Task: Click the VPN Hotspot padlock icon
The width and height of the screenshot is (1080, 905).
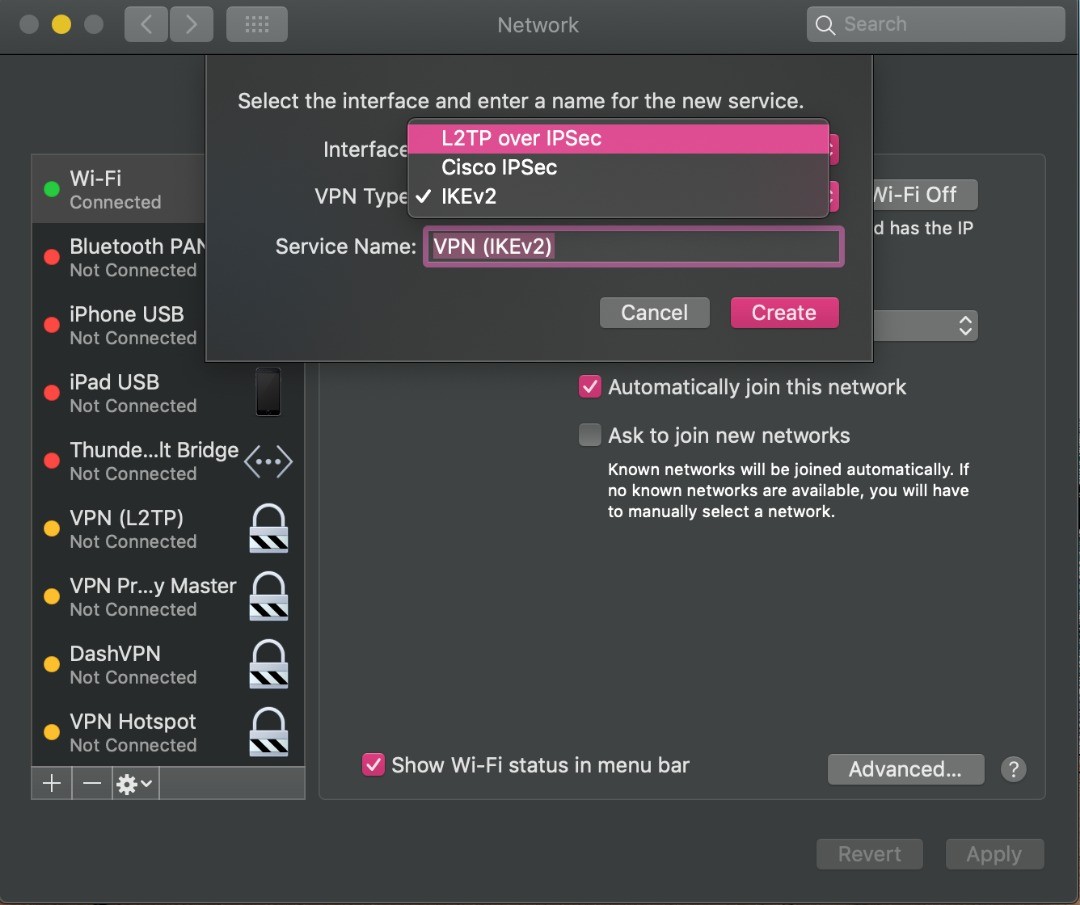Action: click(x=268, y=733)
